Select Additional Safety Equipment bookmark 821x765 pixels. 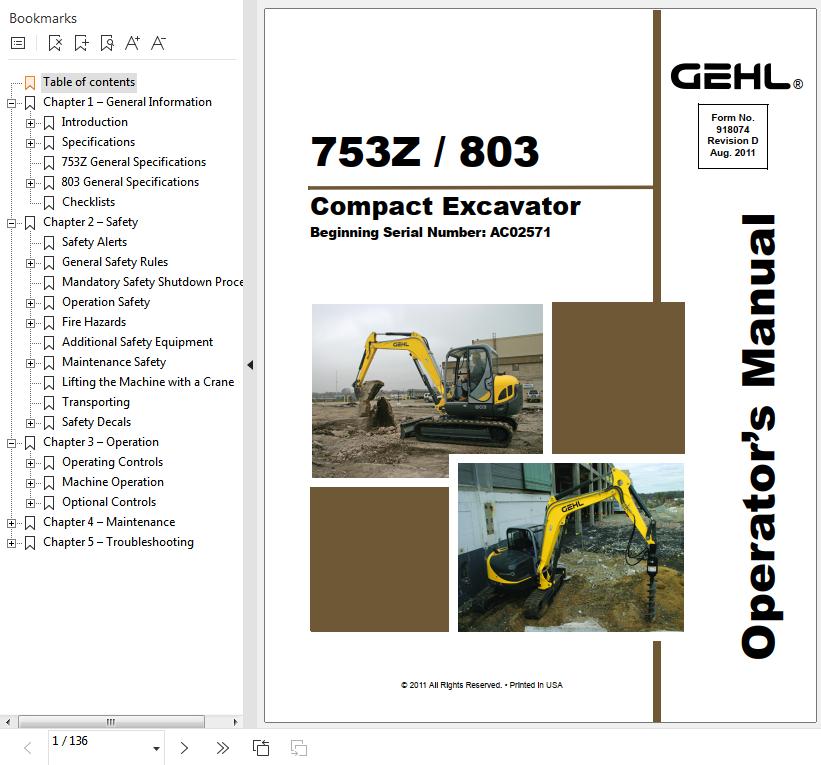coord(137,342)
